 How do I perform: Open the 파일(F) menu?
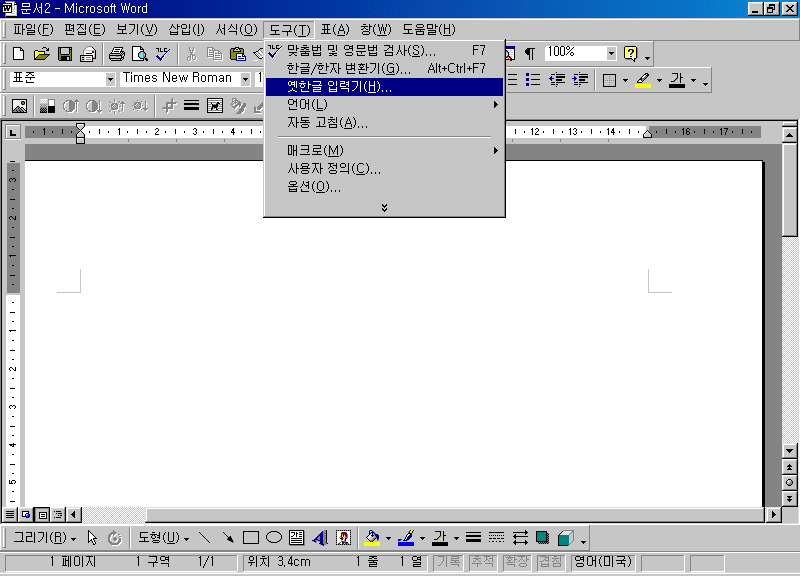(33, 30)
